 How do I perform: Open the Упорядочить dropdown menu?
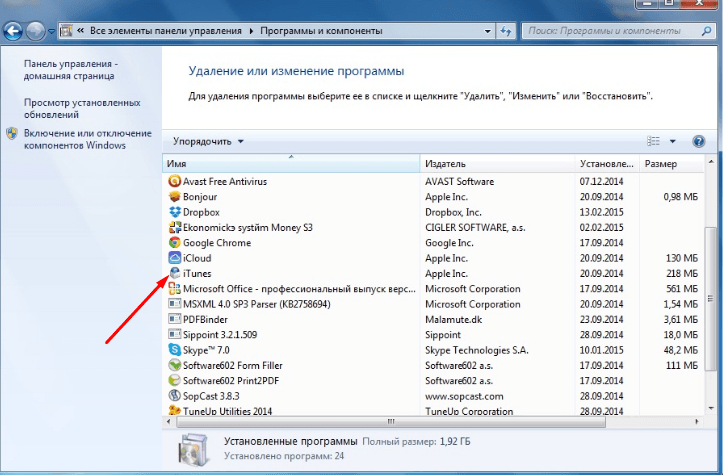coord(208,142)
